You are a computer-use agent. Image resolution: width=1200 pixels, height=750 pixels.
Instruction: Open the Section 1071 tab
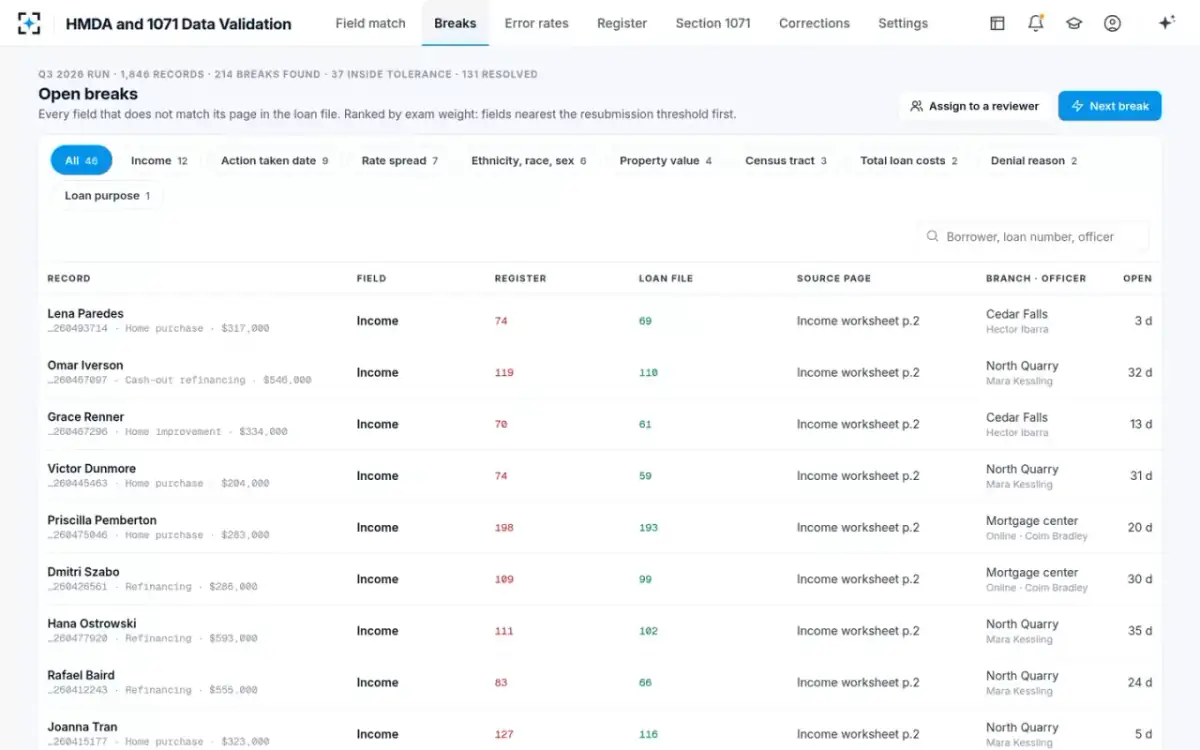click(x=713, y=23)
